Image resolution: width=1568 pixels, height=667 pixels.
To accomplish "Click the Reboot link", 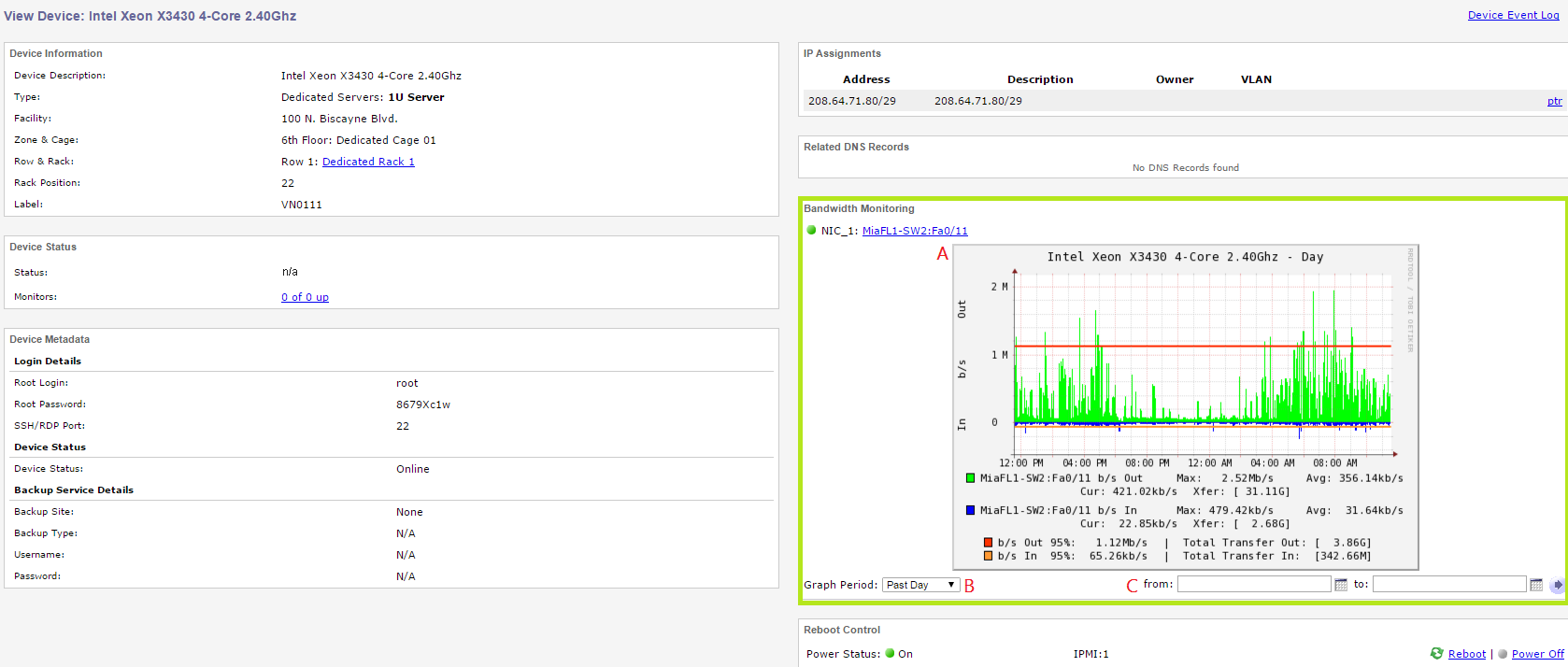I will click(x=1467, y=654).
